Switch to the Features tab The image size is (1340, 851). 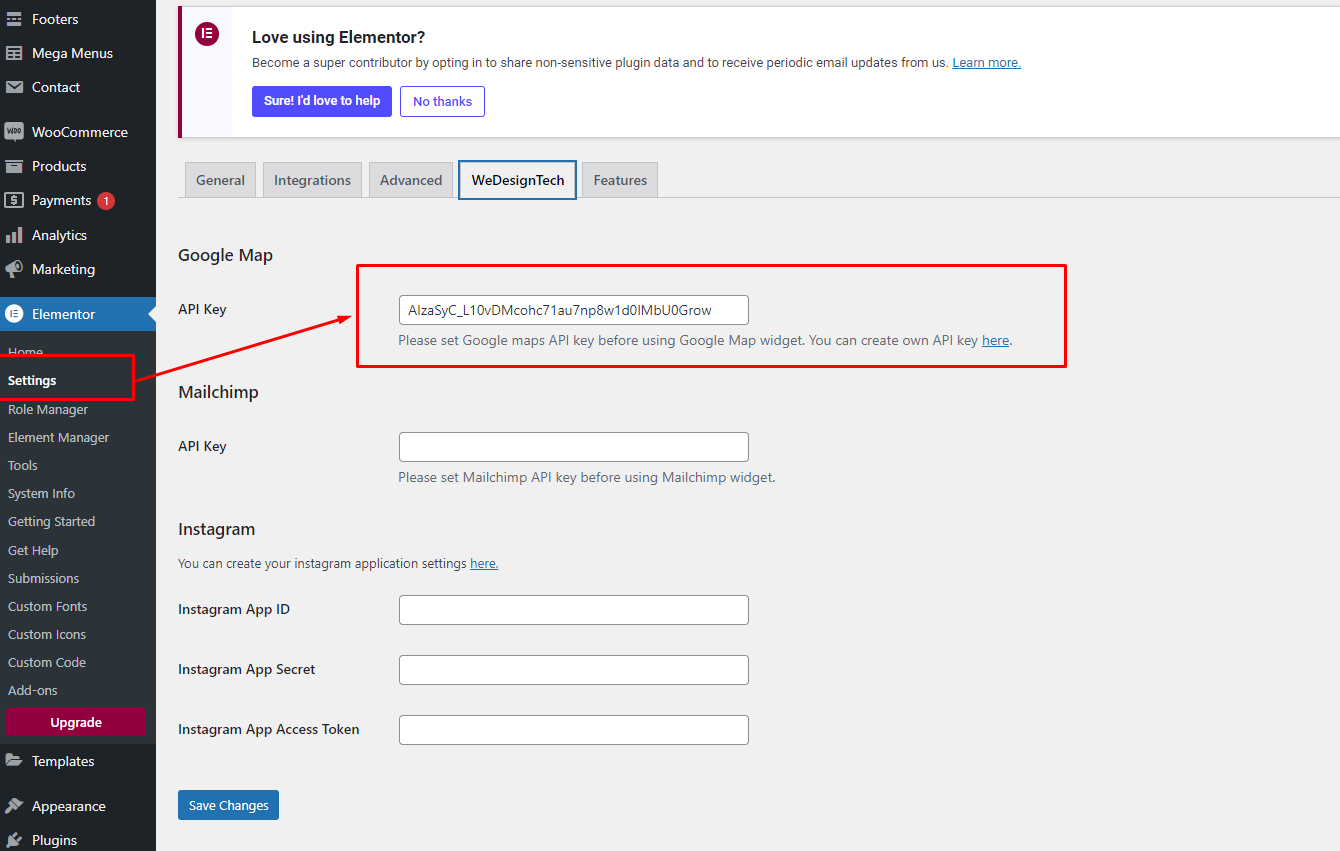click(x=620, y=180)
